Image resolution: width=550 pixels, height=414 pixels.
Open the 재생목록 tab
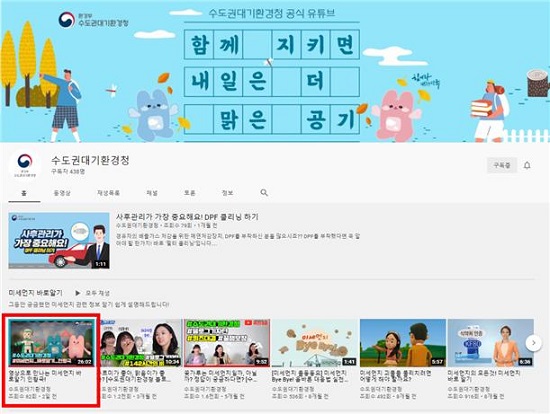pos(108,193)
